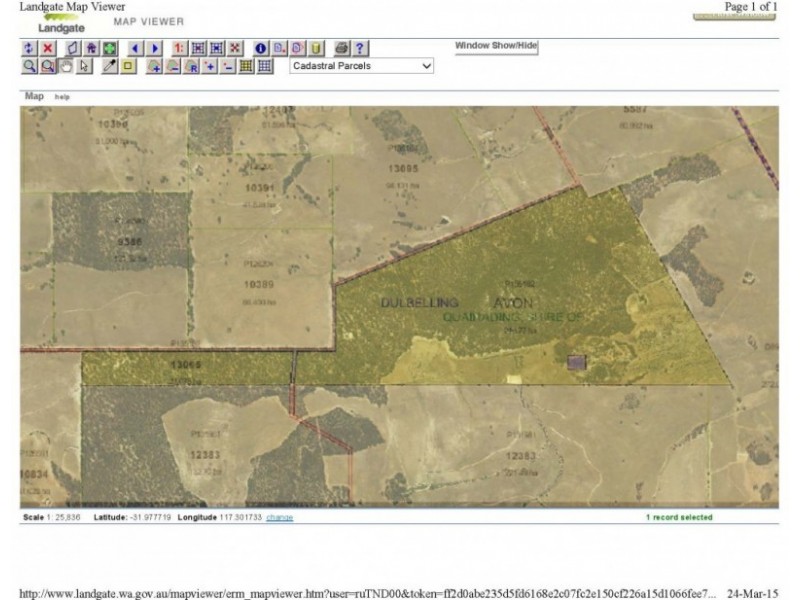Click the previous extent back arrow
The width and height of the screenshot is (800, 600).
[x=134, y=47]
